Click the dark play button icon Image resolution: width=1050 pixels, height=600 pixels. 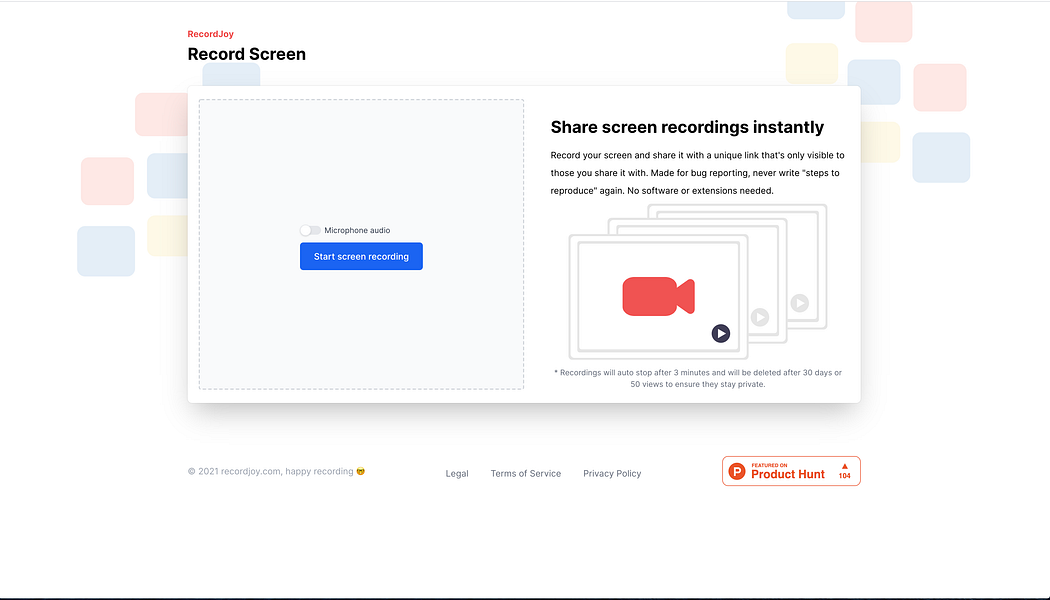[721, 333]
